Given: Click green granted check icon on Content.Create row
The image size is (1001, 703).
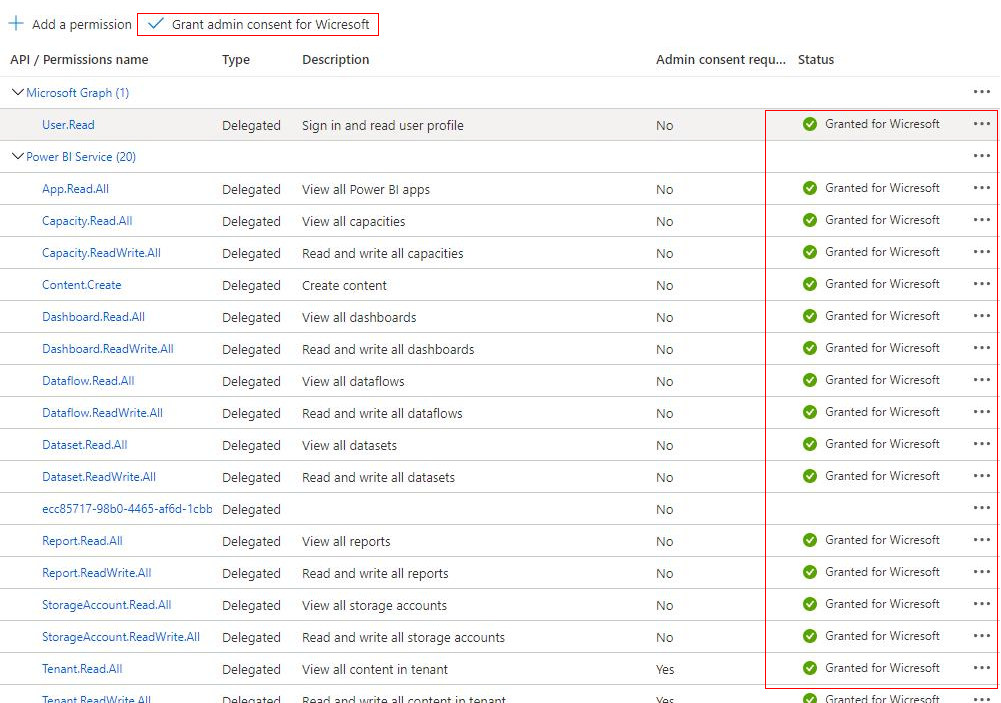Looking at the screenshot, I should (x=810, y=283).
